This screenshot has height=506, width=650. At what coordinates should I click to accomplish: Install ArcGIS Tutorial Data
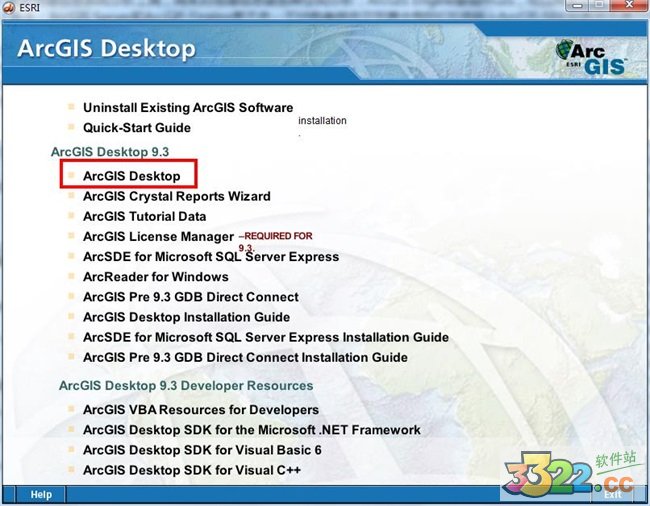coord(144,216)
